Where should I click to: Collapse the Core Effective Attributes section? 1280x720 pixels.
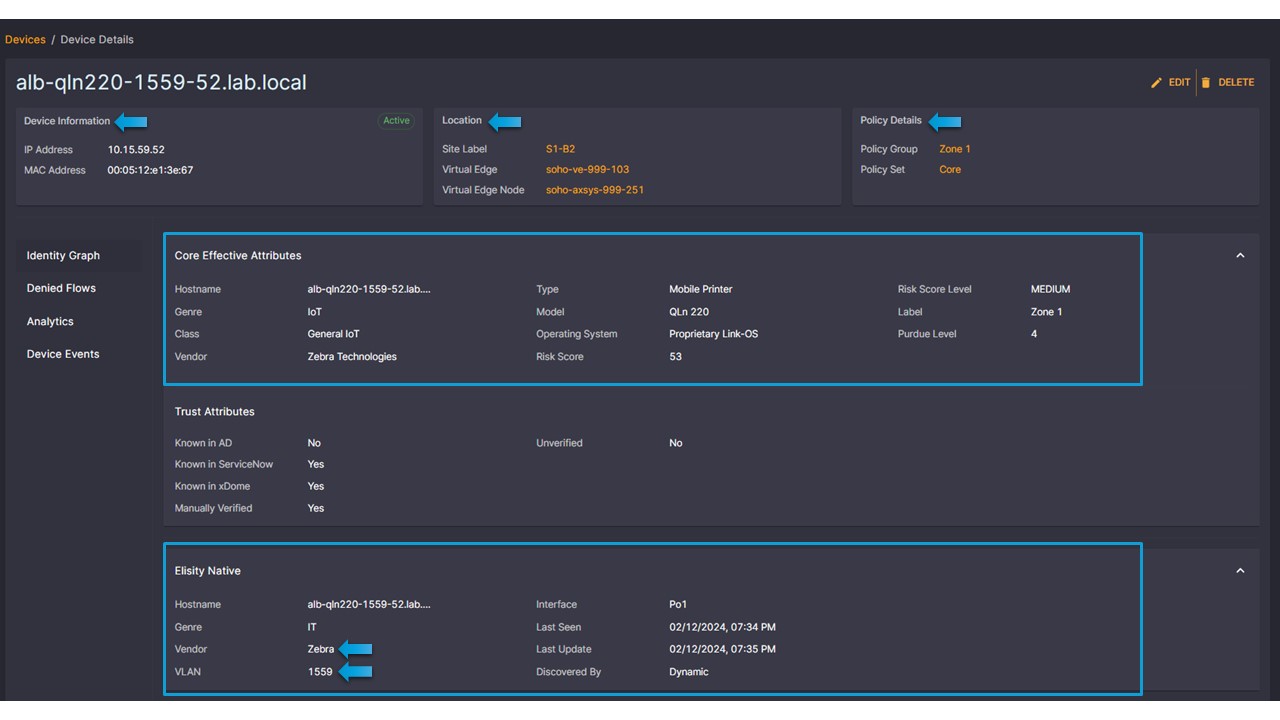[1240, 256]
